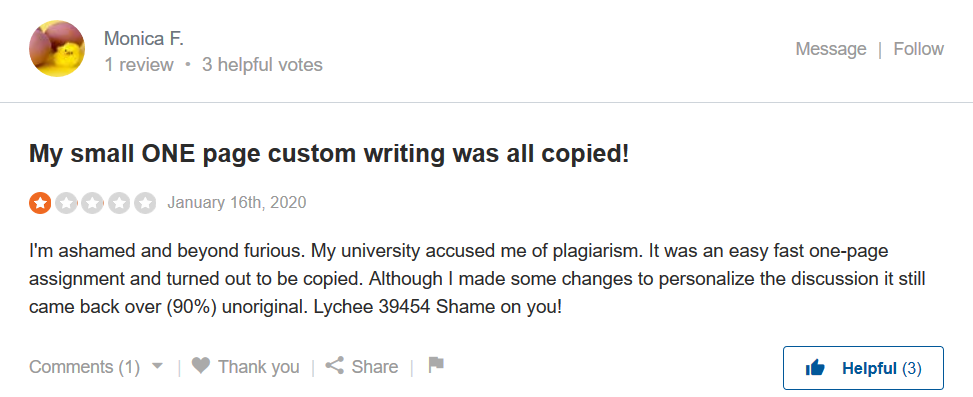Send a Message to the reviewer
This screenshot has height=397, width=973.
click(x=831, y=49)
